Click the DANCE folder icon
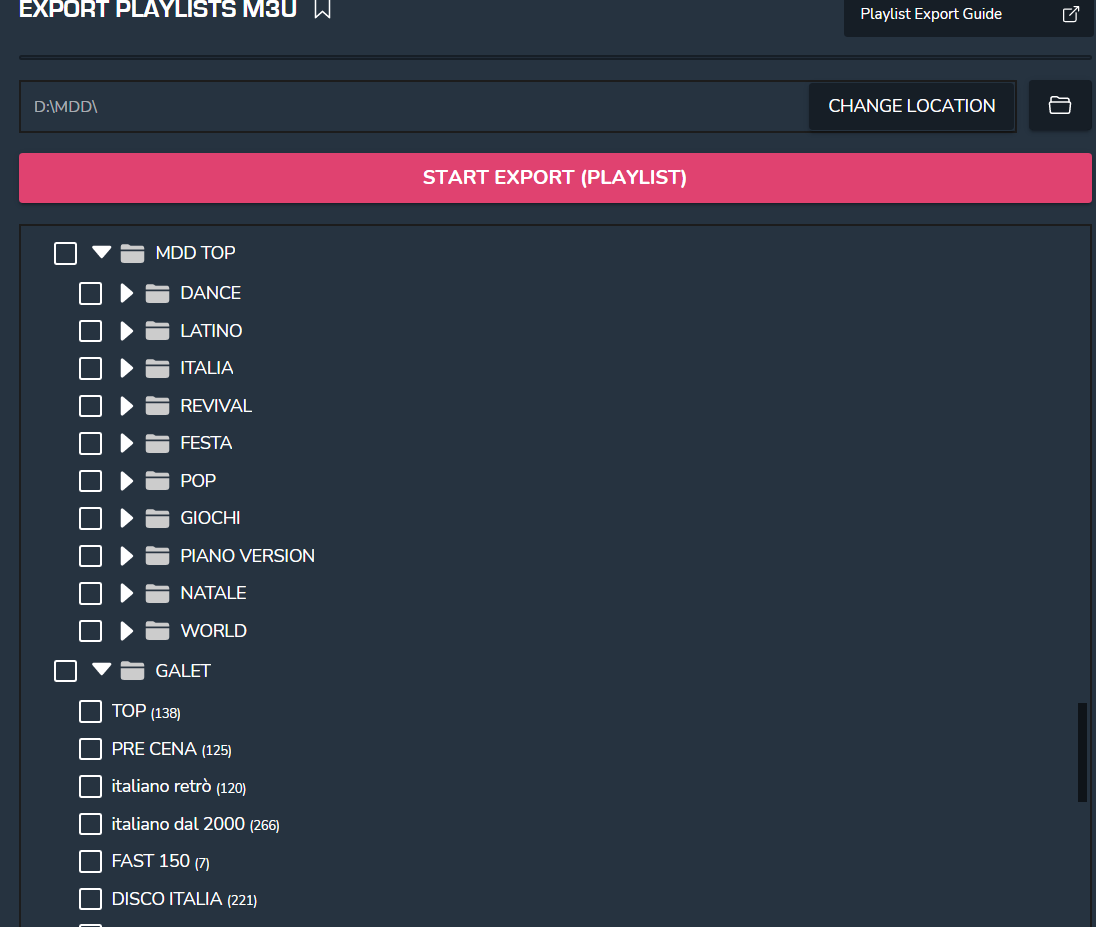Viewport: 1096px width, 927px height. point(158,293)
